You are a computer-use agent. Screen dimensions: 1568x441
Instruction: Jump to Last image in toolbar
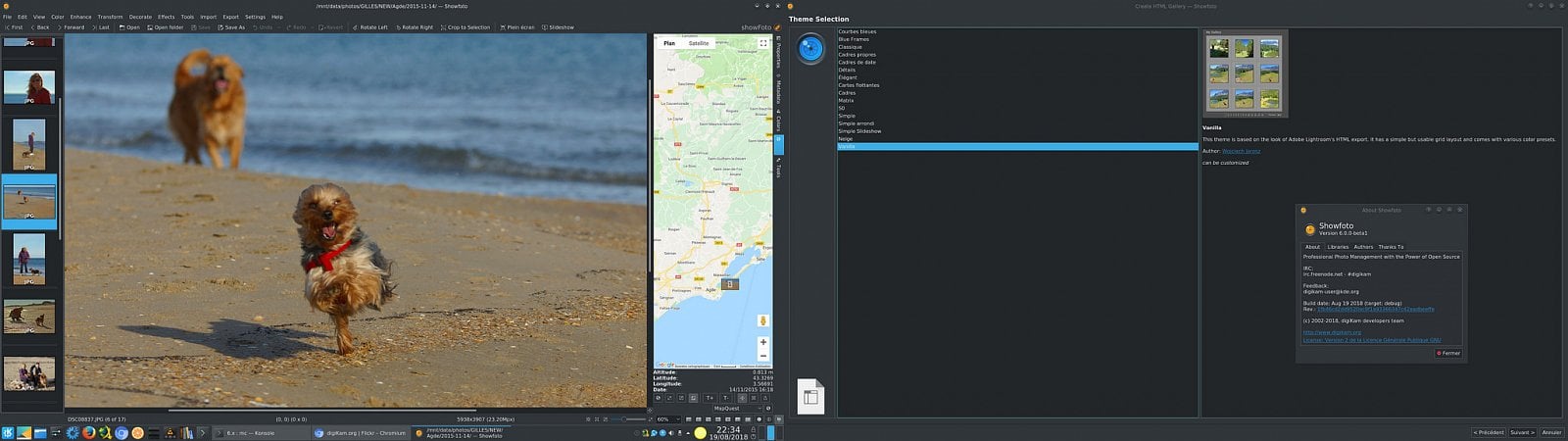tap(101, 27)
